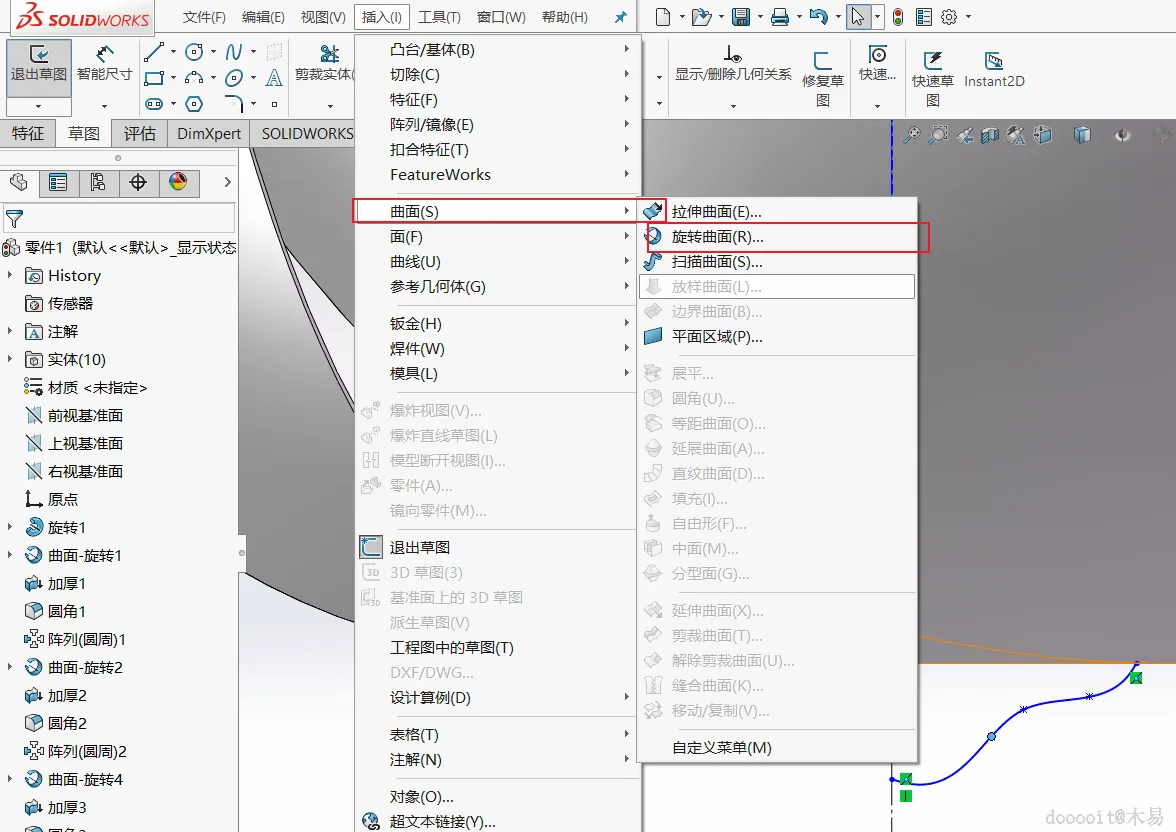
Task: Click the Rapid Sketch (快速草图) tool
Action: point(932,79)
